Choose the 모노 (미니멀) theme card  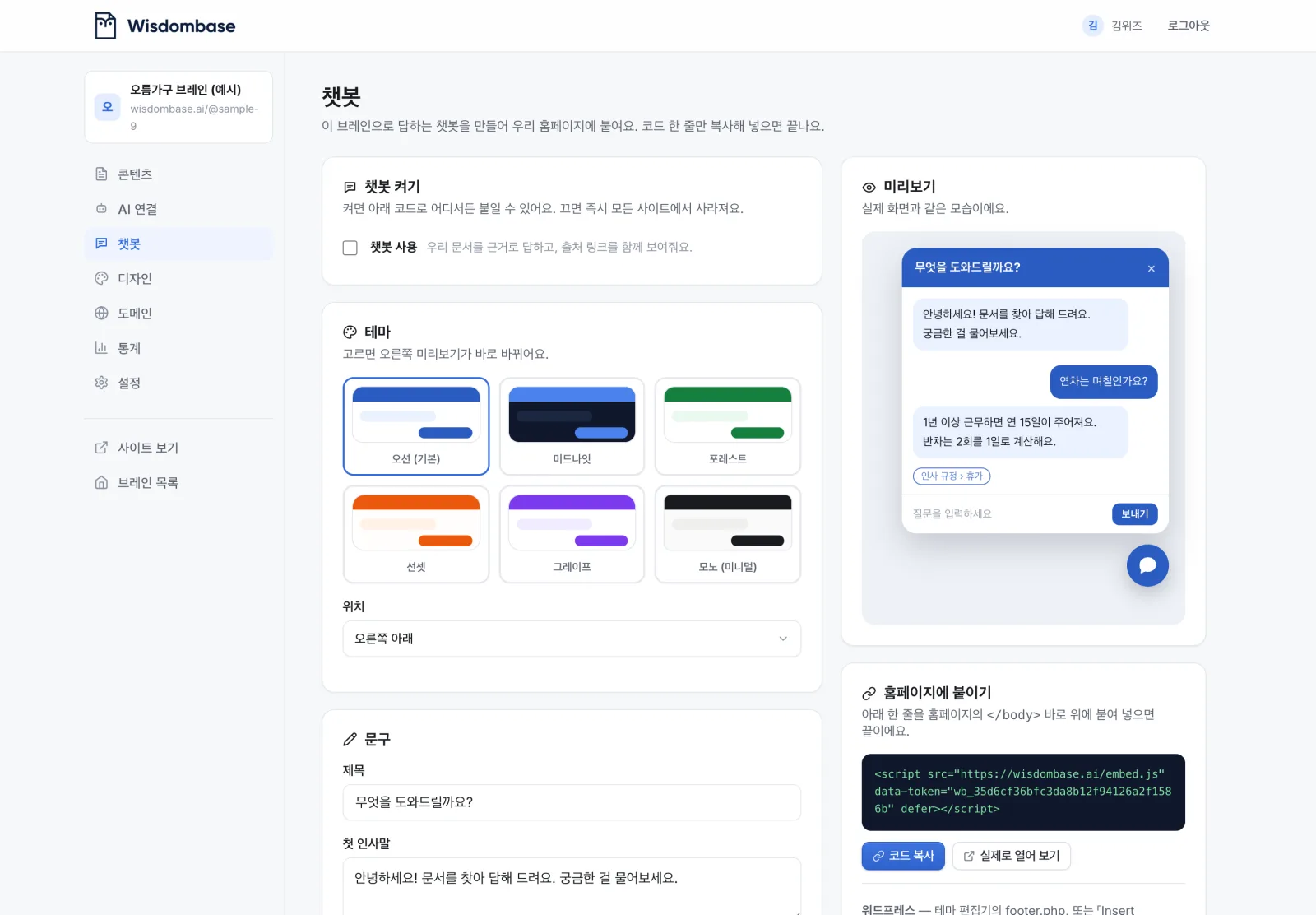[x=728, y=534]
